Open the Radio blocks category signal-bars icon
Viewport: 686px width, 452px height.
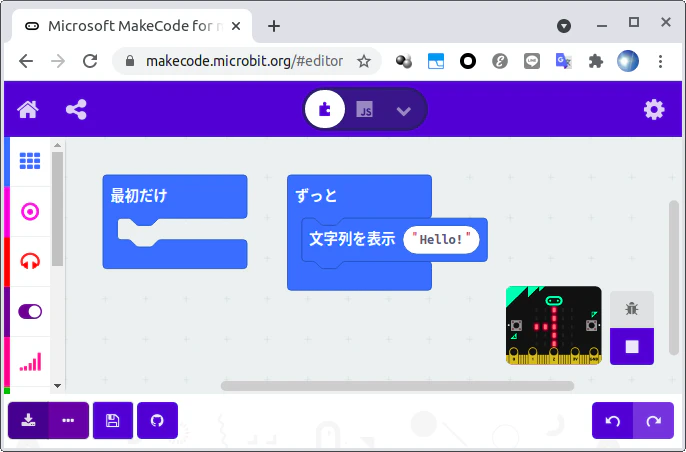[x=30, y=362]
